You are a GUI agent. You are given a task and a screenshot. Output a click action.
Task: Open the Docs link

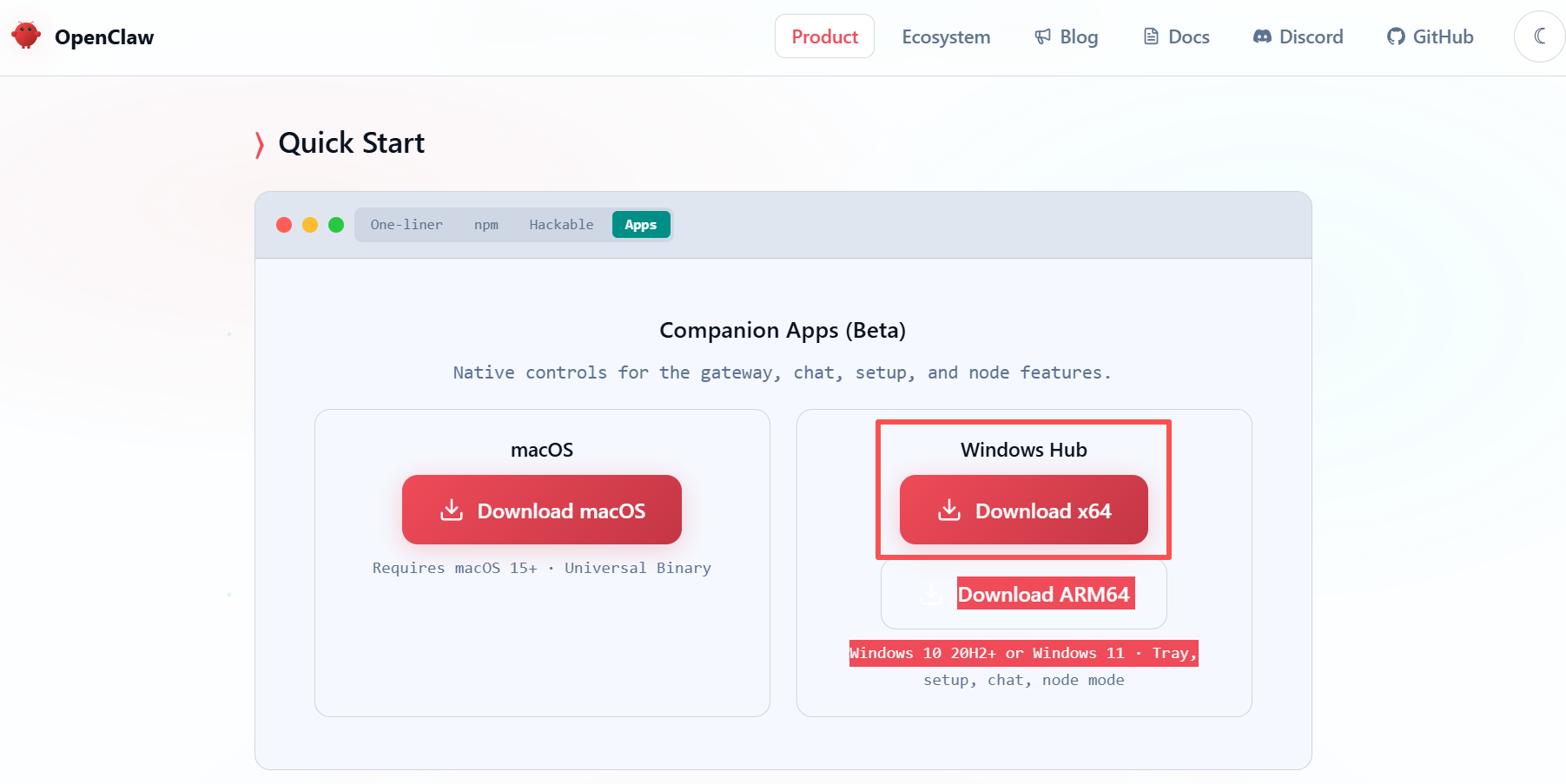[x=1176, y=36]
